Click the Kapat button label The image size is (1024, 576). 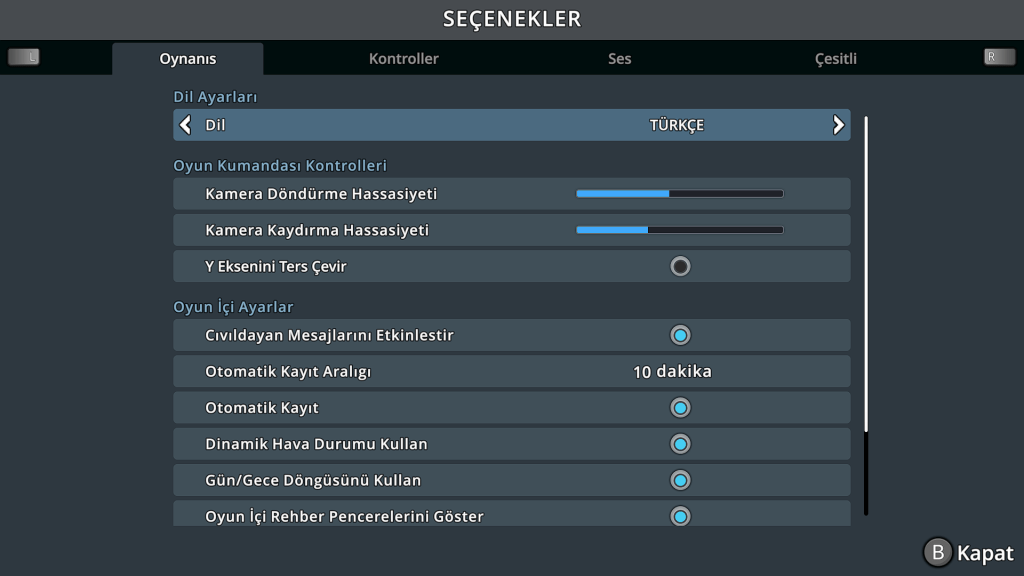(985, 553)
